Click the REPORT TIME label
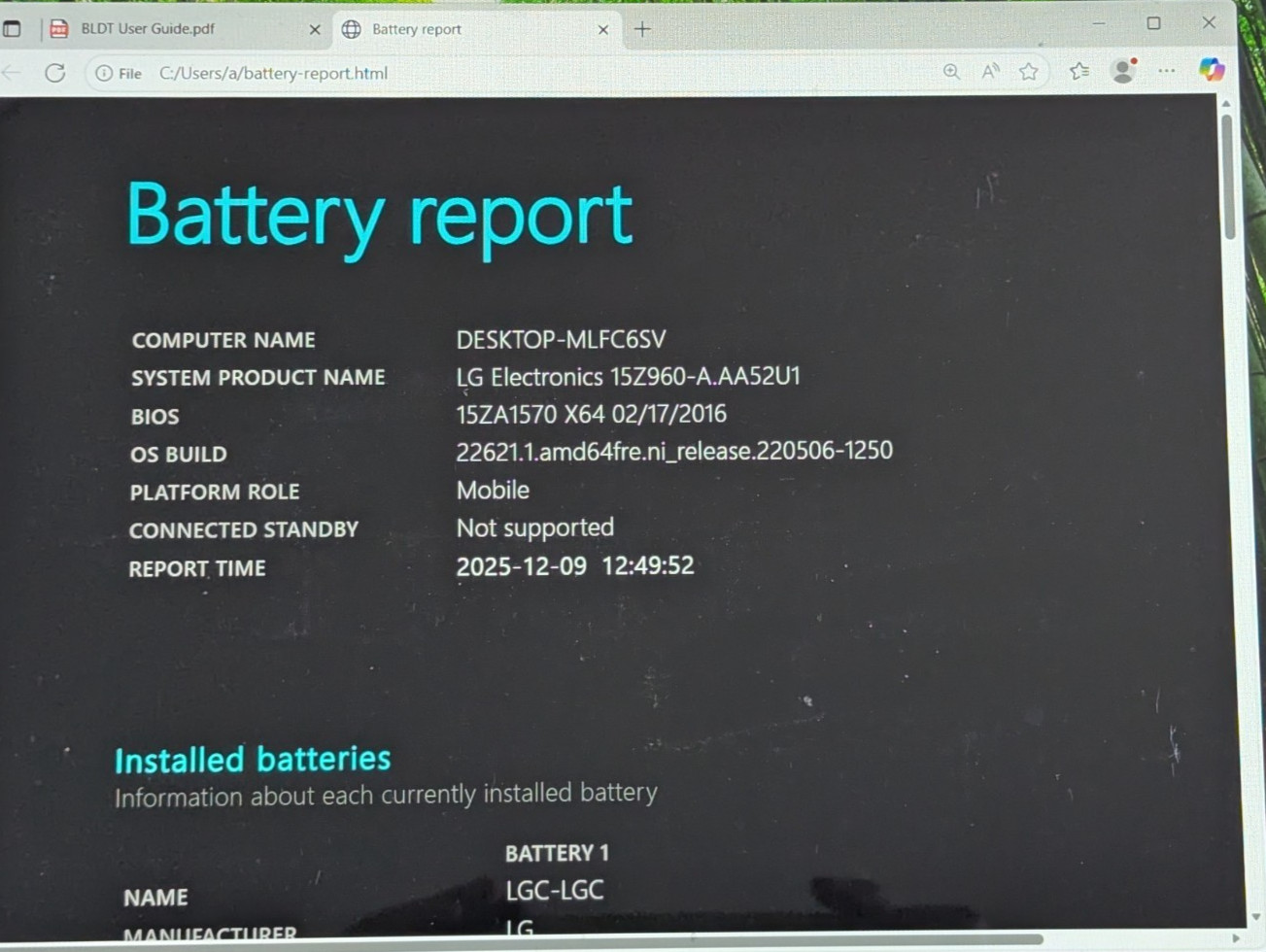This screenshot has height=952, width=1266. (x=197, y=568)
